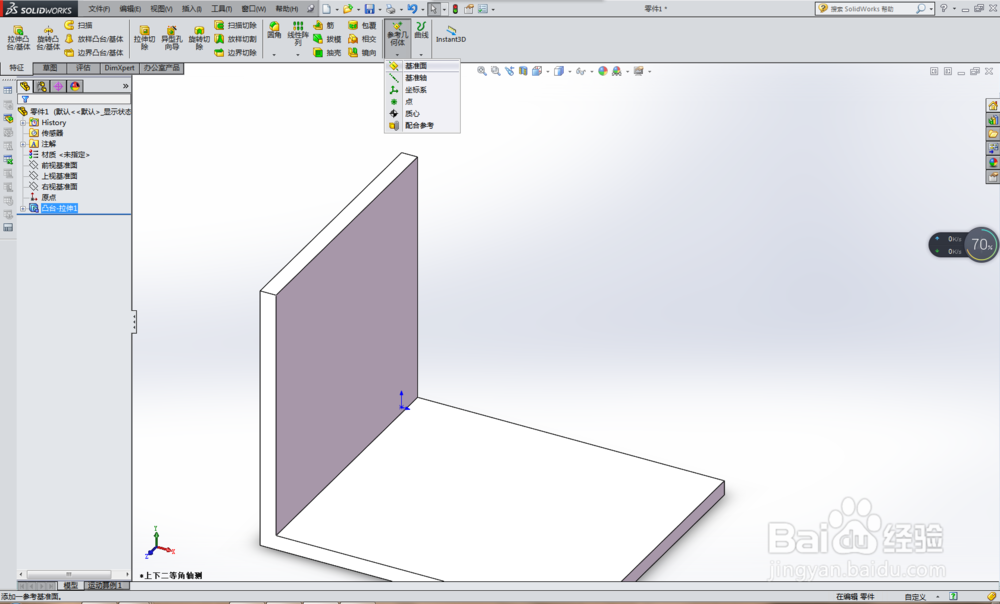This screenshot has height=604, width=1000.
Task: Open the 视图(V) menu
Action: (x=161, y=9)
